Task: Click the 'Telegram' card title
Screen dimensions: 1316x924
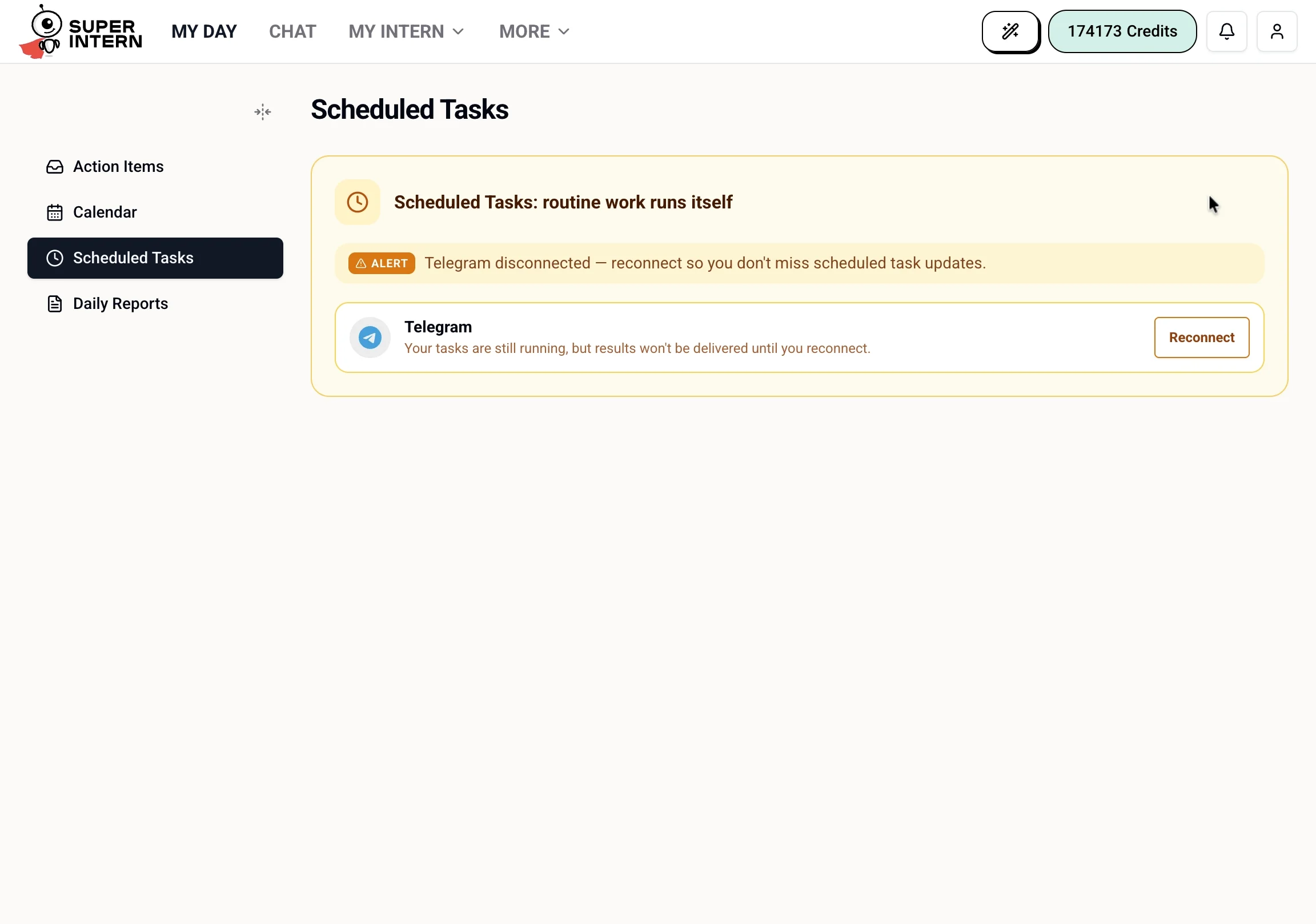Action: [x=438, y=327]
